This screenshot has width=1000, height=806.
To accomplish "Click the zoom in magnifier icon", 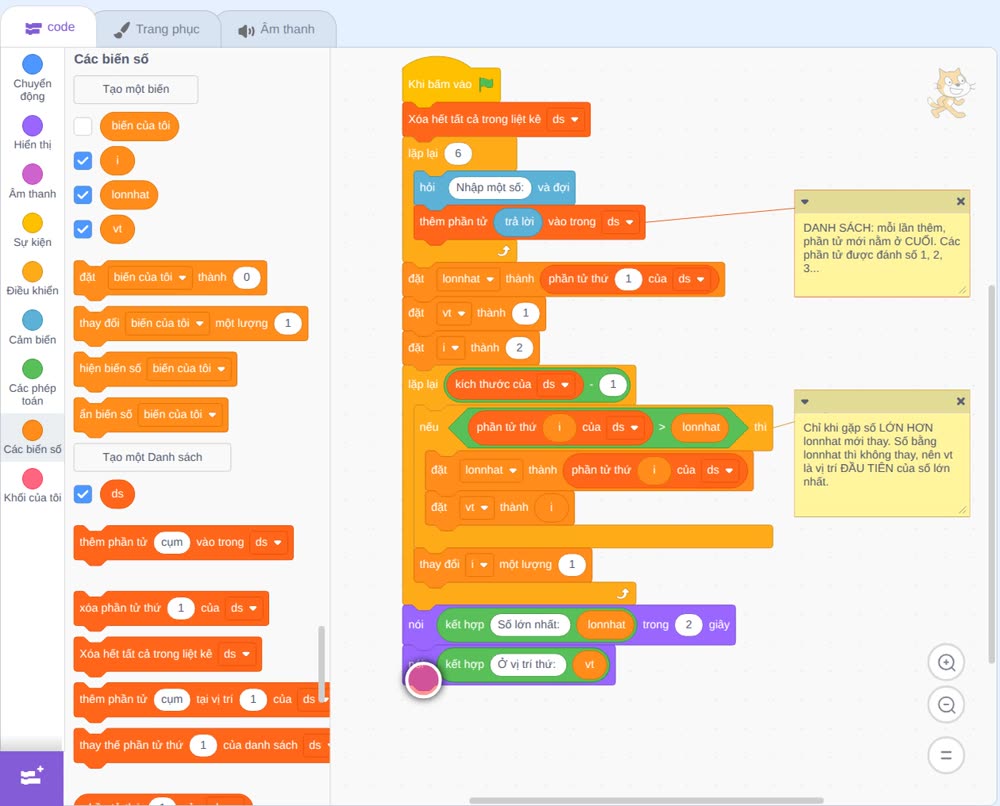I will click(946, 663).
